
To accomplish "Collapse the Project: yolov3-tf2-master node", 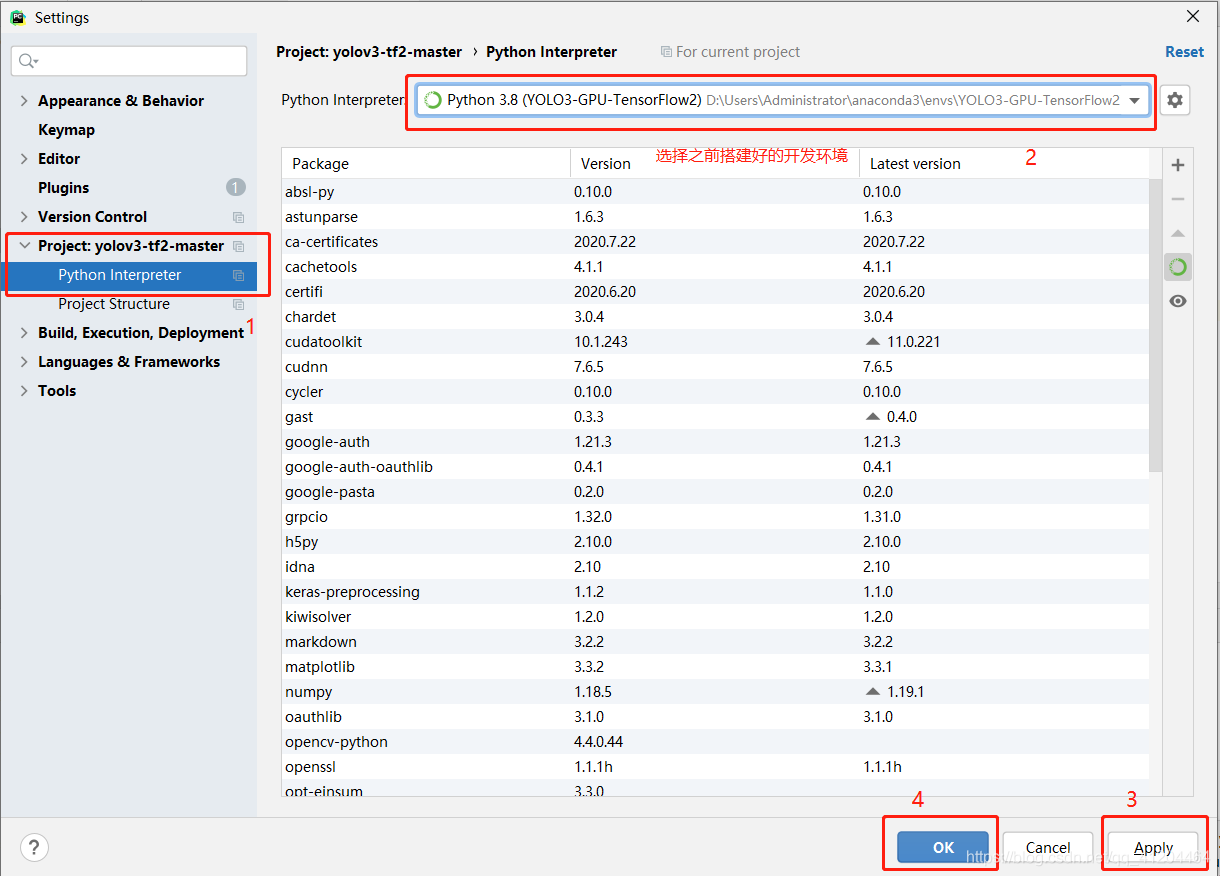I will pos(24,246).
